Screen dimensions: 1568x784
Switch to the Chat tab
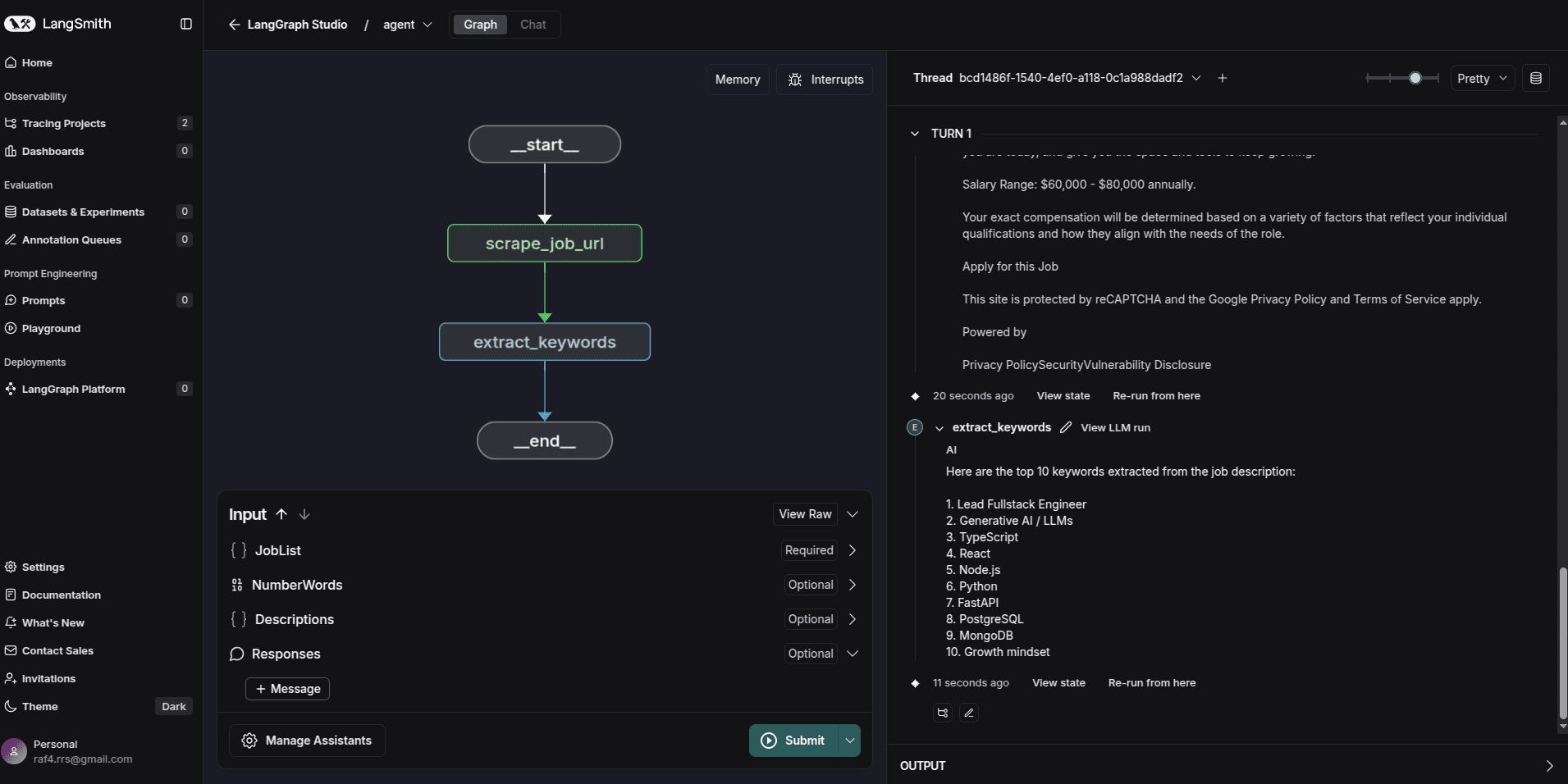[x=533, y=25]
